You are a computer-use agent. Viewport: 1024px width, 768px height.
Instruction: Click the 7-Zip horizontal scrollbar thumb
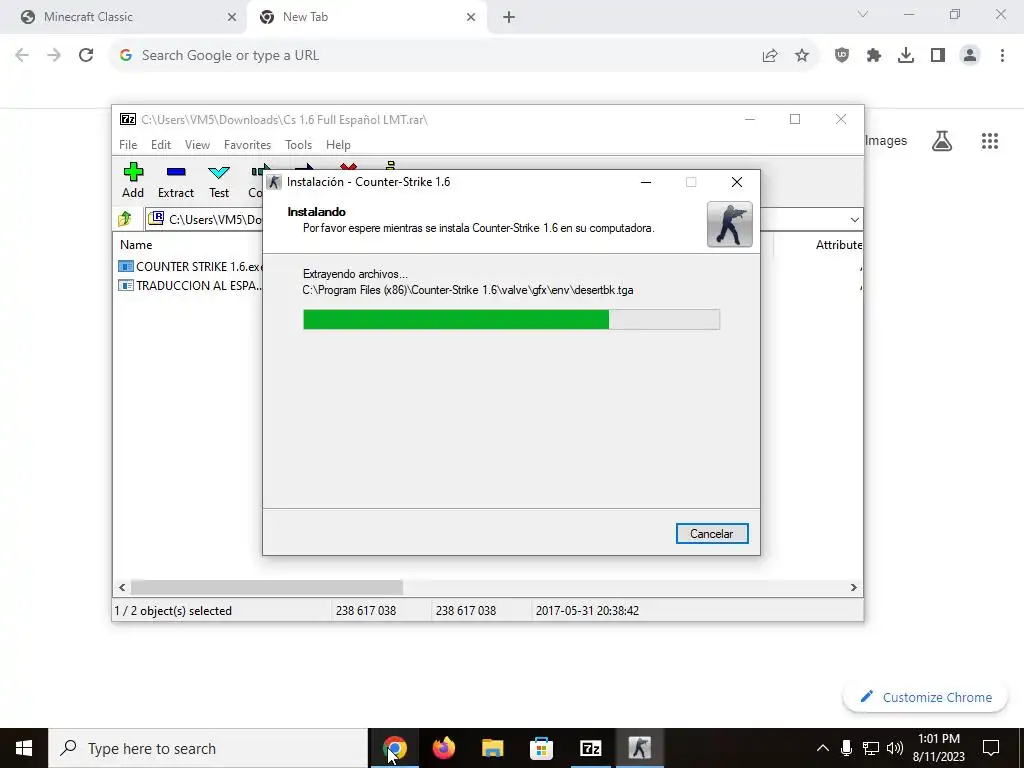click(267, 588)
